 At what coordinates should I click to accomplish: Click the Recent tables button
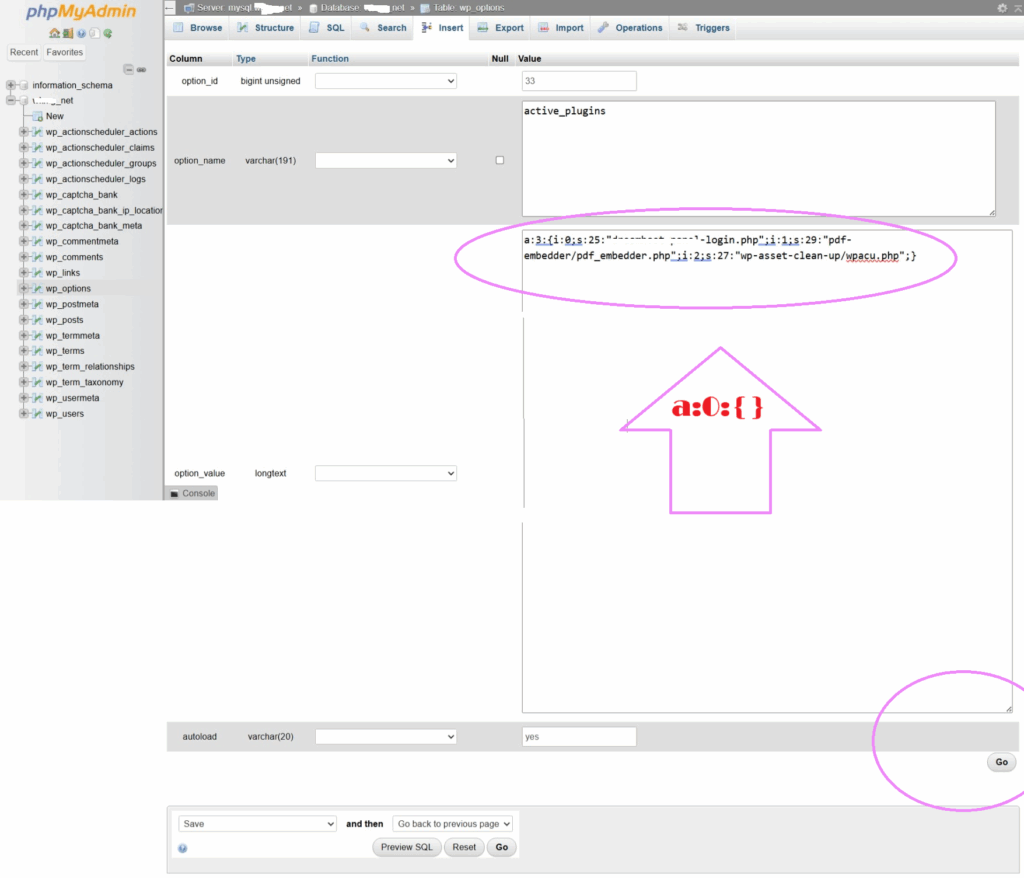(24, 52)
